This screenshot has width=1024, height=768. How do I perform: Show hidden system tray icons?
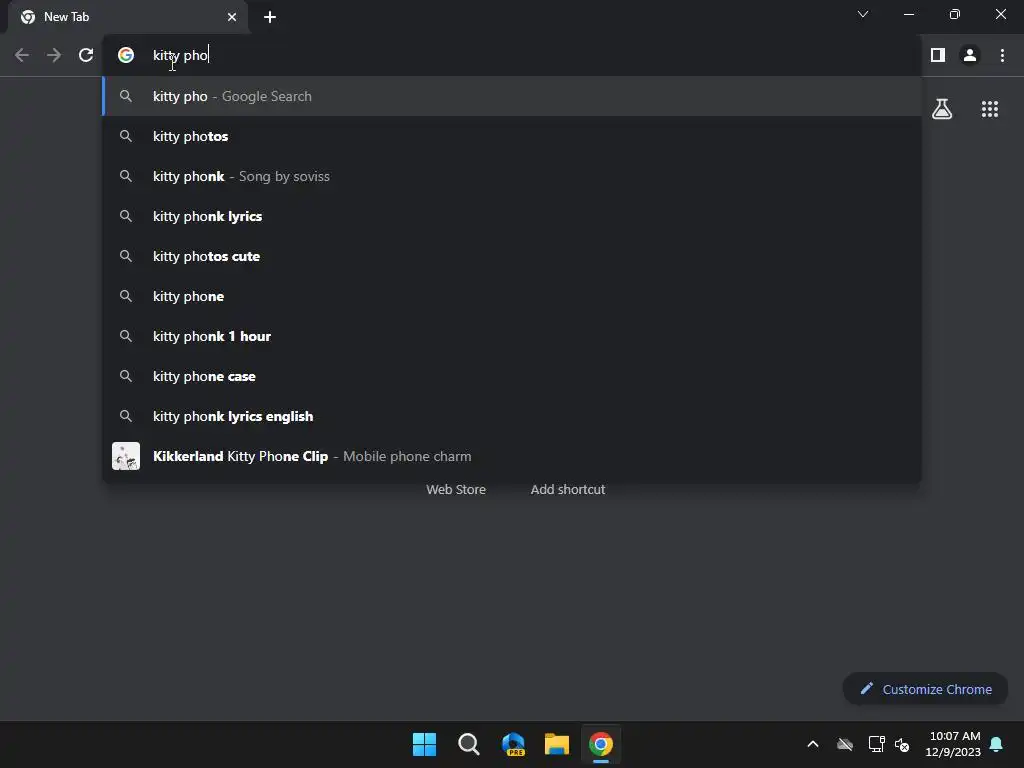point(813,744)
